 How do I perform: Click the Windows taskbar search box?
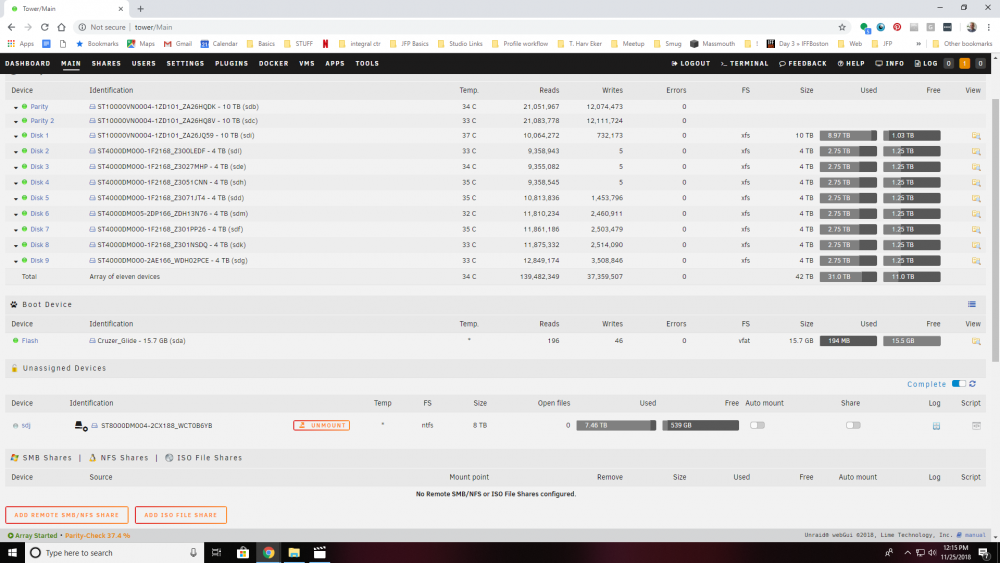115,553
